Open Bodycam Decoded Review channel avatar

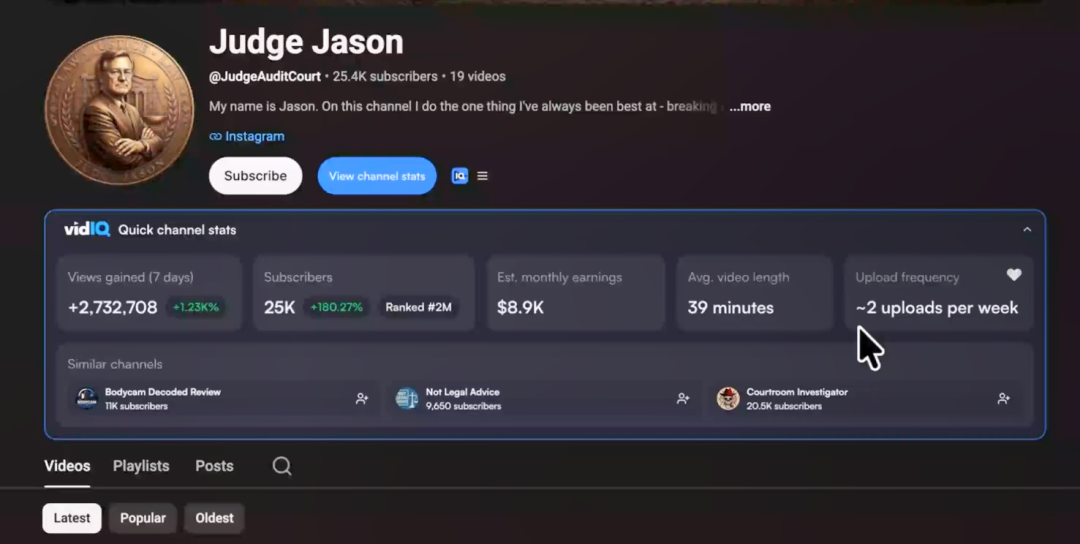(x=86, y=399)
